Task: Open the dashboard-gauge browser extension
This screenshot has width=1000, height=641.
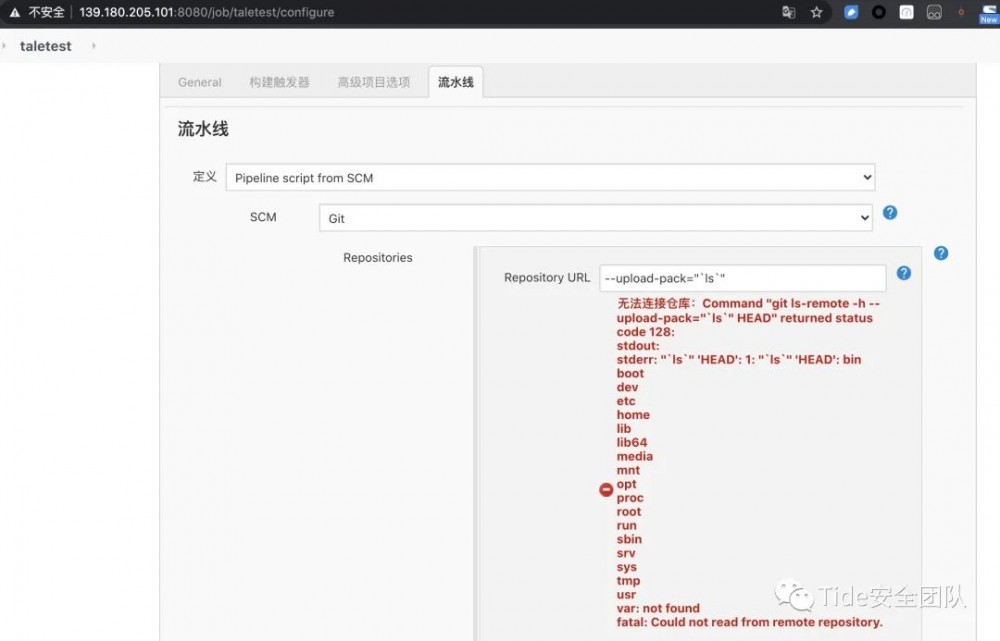Action: [x=906, y=11]
